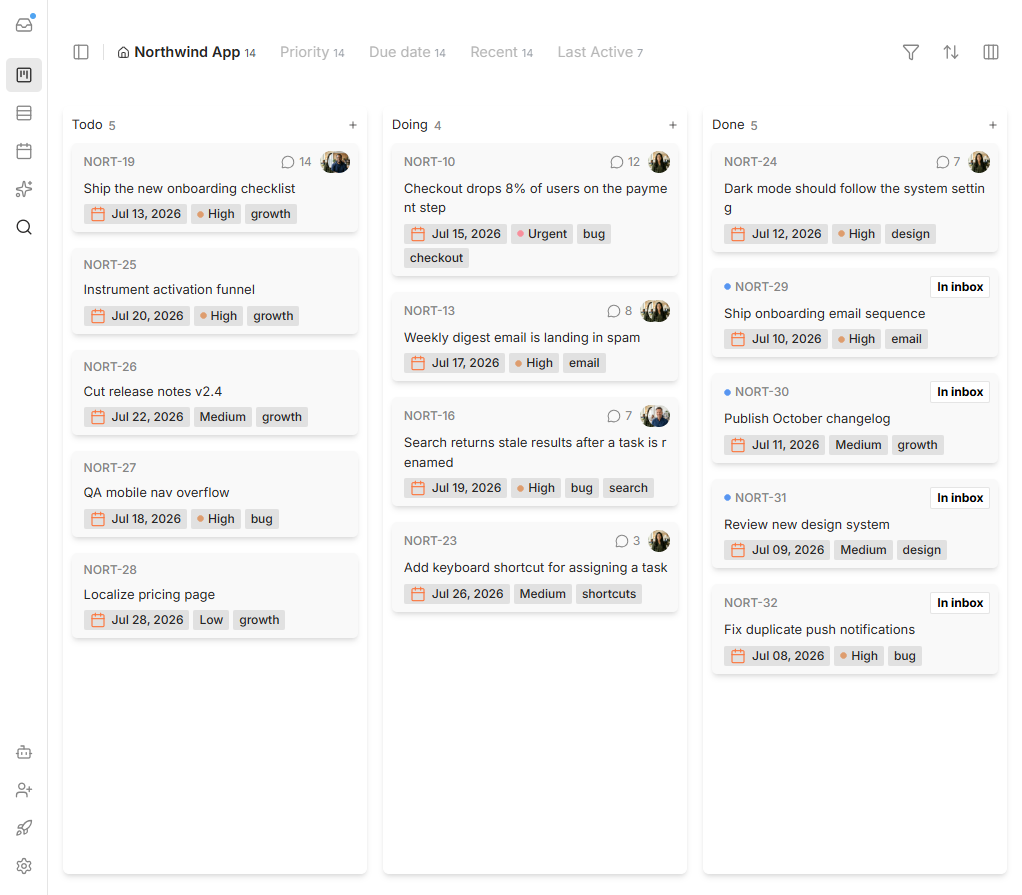Viewport: 1022px width, 895px height.
Task: Add a task to the Done column
Action: click(993, 125)
